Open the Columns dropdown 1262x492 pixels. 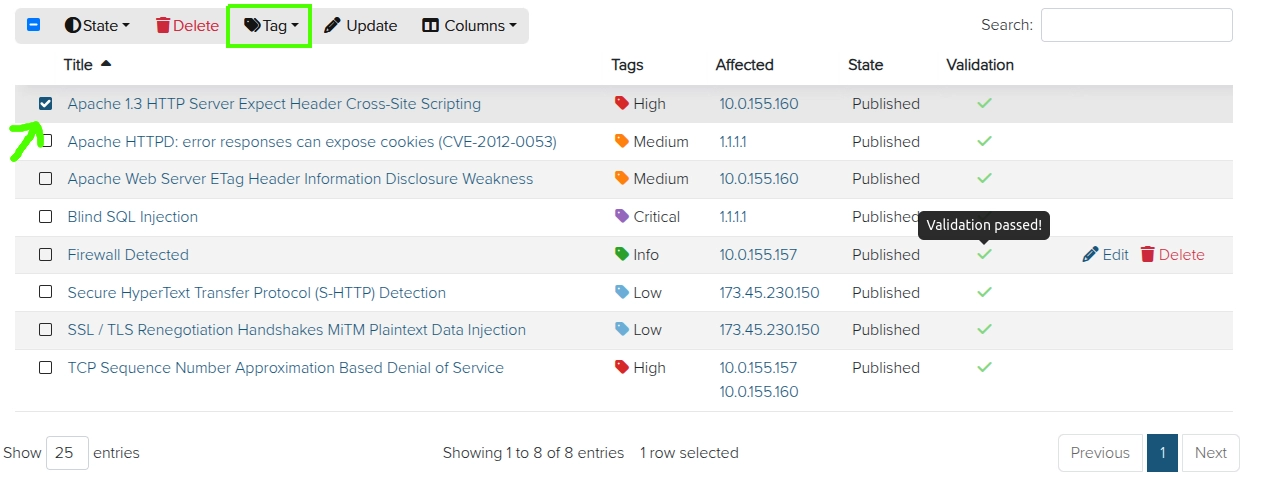[x=469, y=26]
